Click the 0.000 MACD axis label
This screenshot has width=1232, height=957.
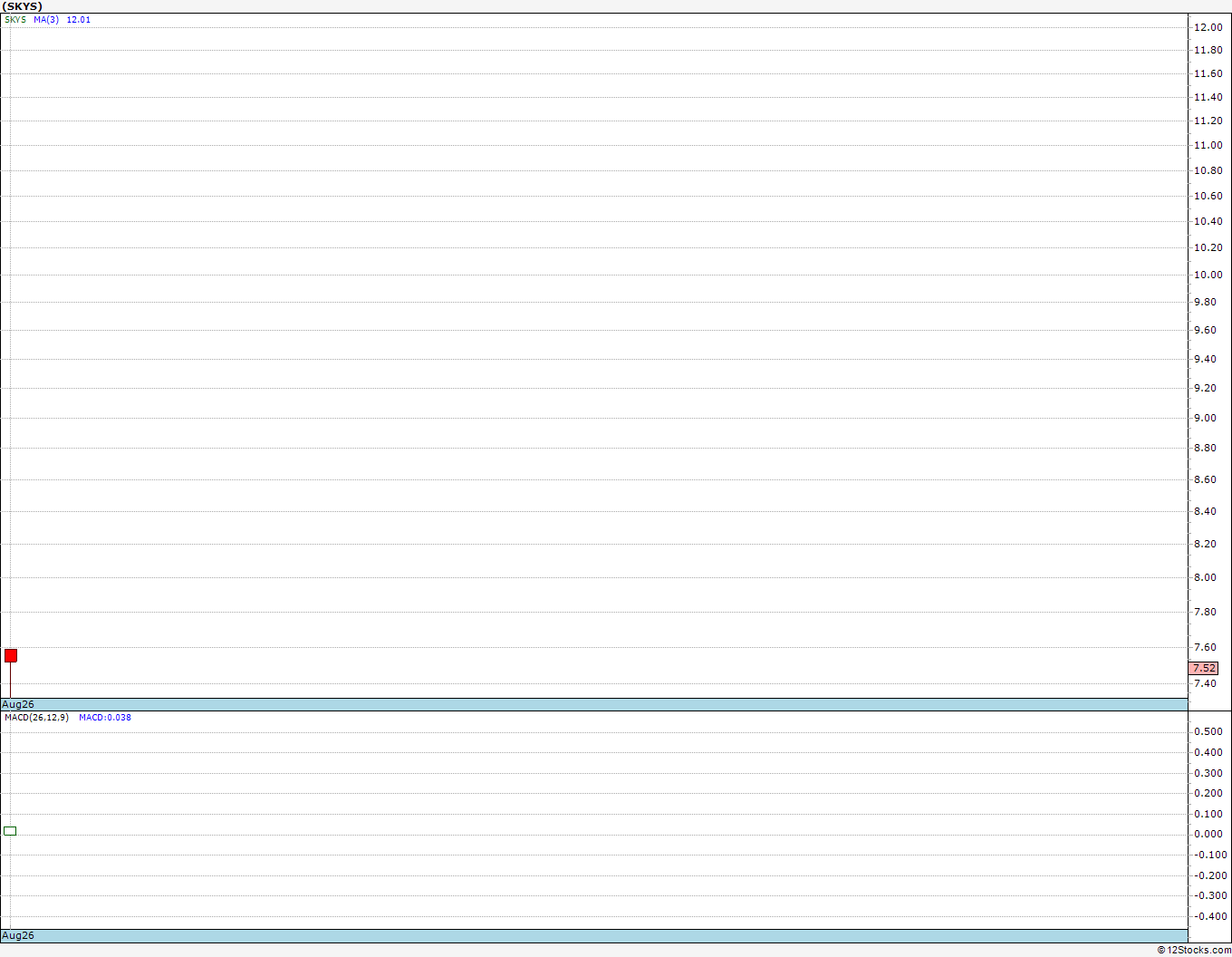[x=1208, y=834]
